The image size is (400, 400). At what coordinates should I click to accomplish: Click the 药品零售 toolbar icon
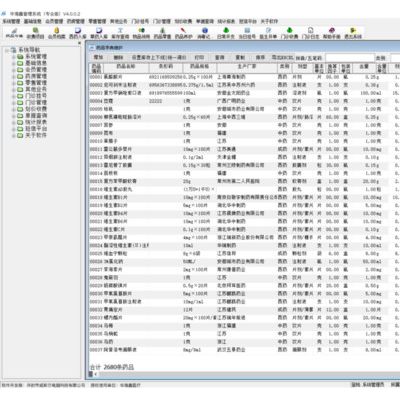(162, 33)
